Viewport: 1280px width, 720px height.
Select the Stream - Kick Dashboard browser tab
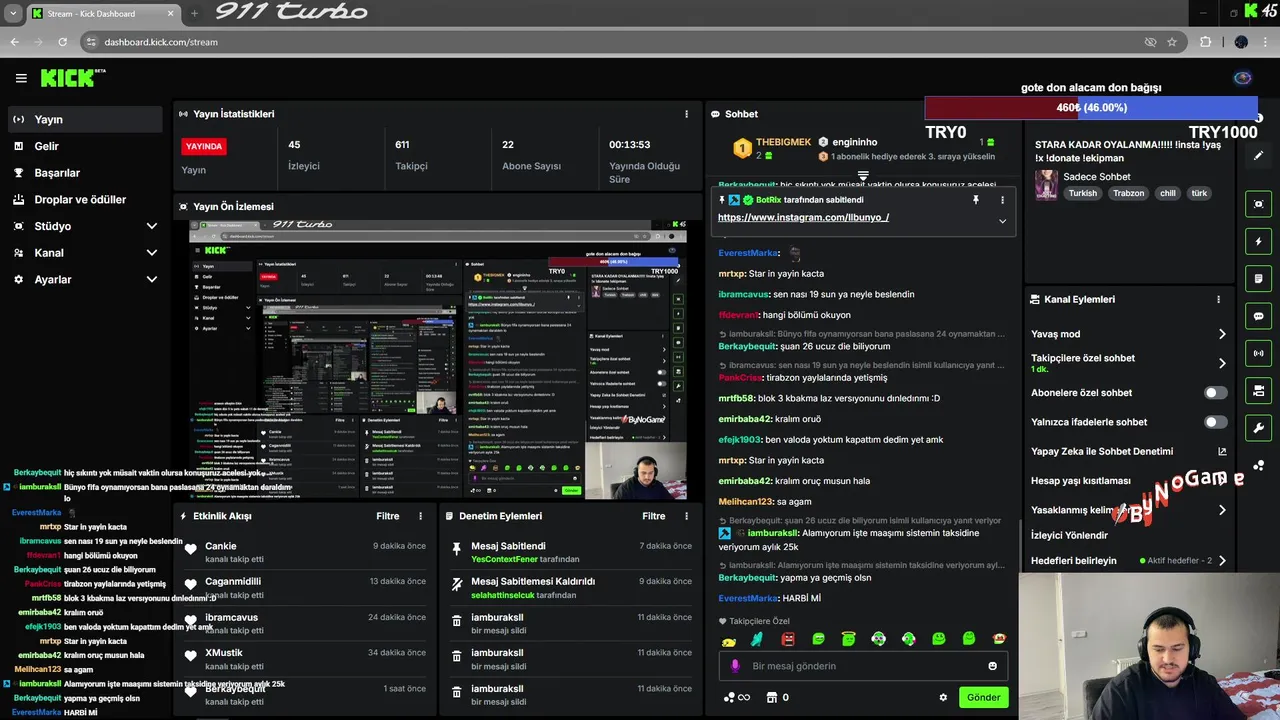[102, 14]
